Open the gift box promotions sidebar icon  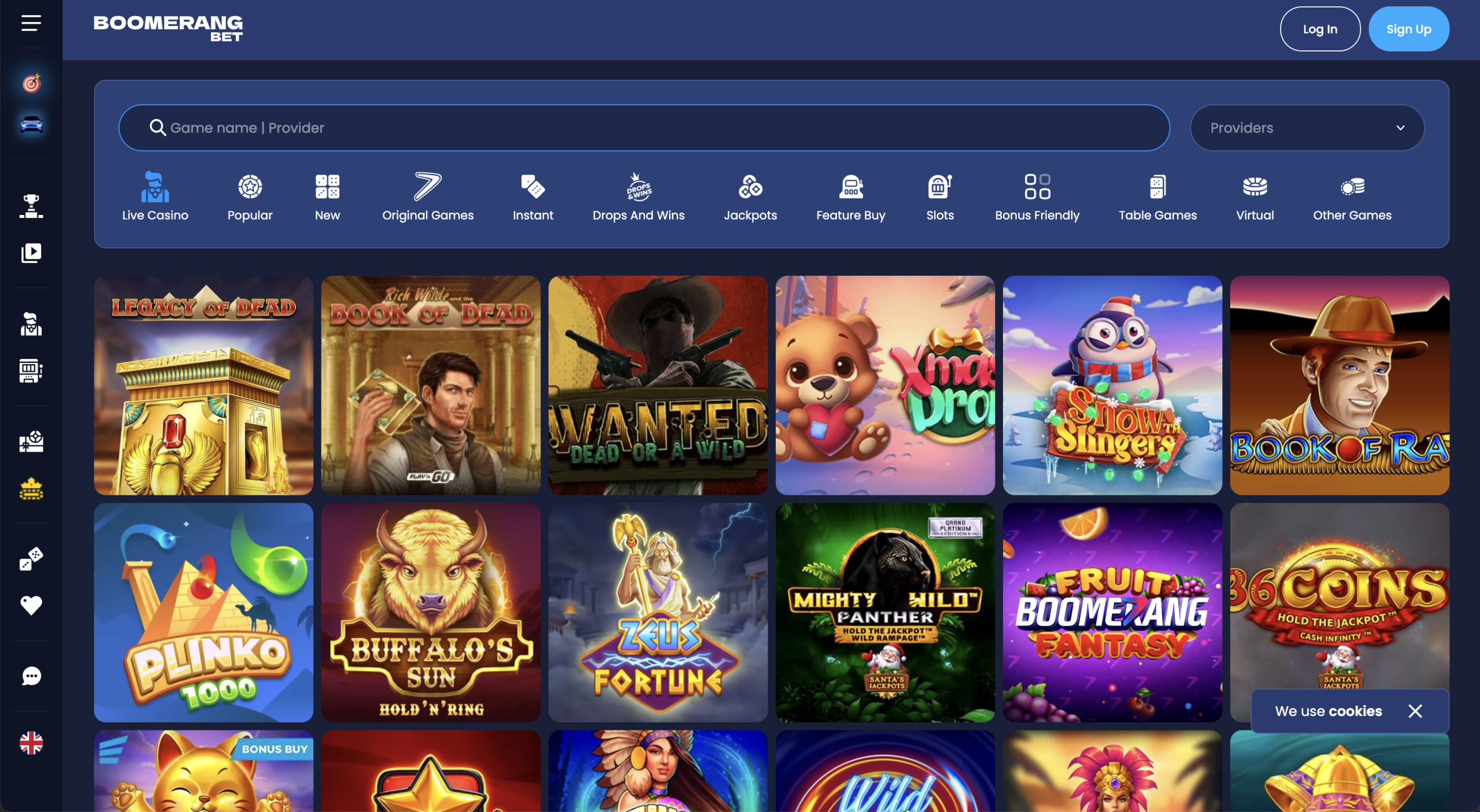pyautogui.click(x=31, y=441)
